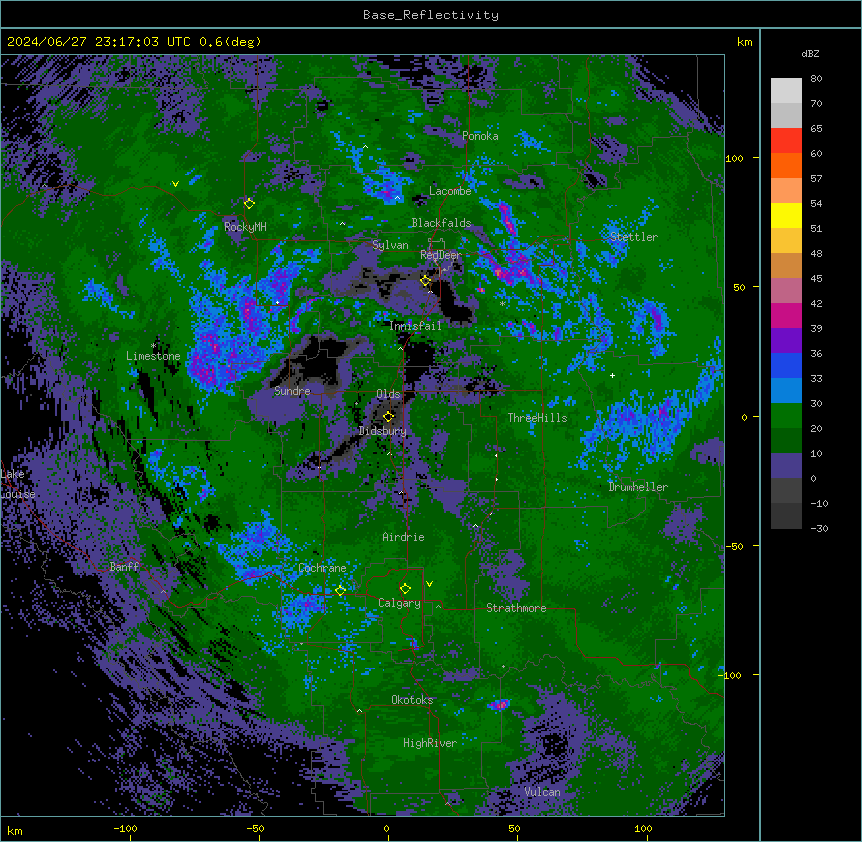Click the -100 tick on the bottom axis

[x=125, y=828]
